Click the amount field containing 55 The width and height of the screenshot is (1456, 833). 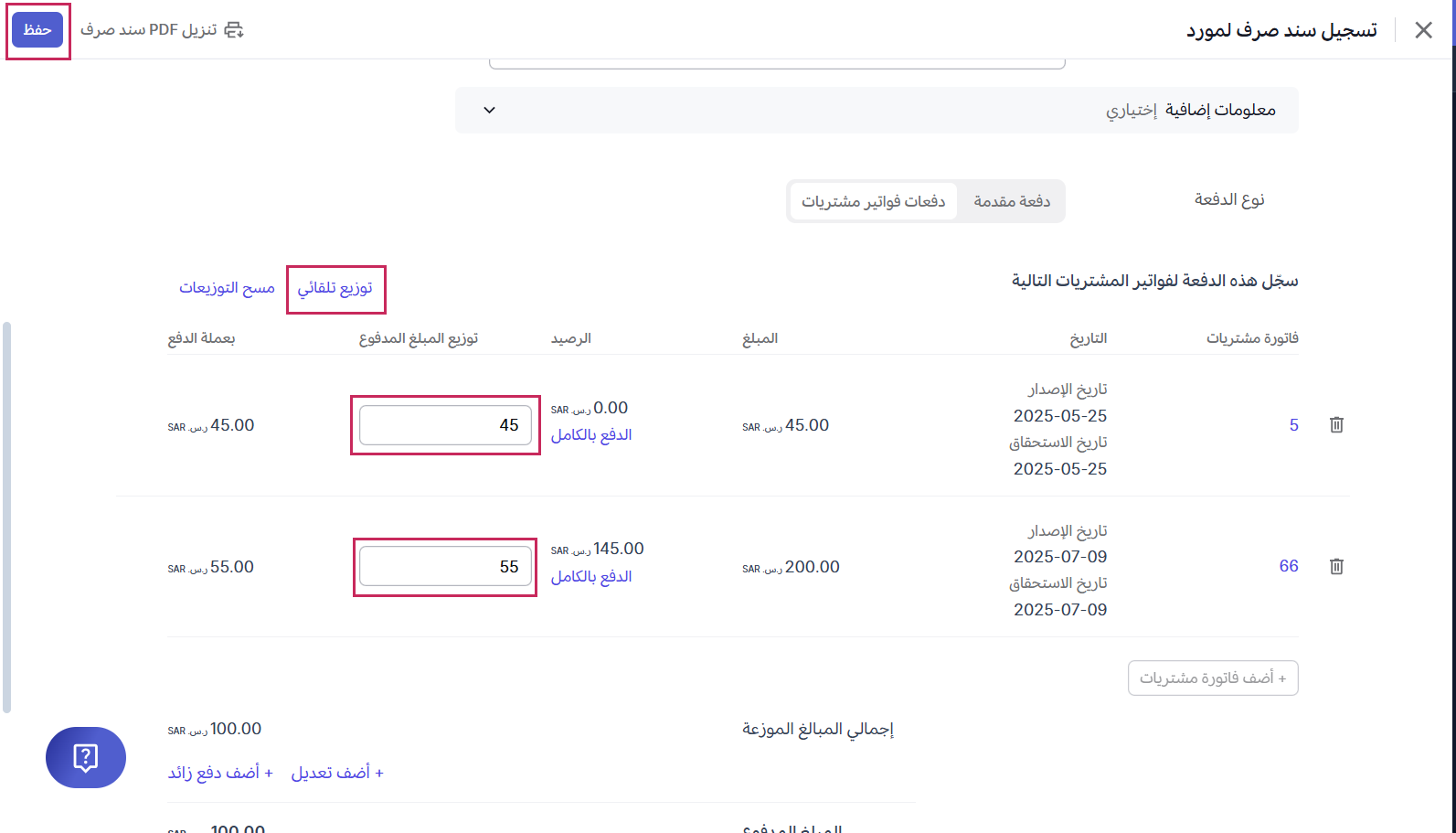445,567
